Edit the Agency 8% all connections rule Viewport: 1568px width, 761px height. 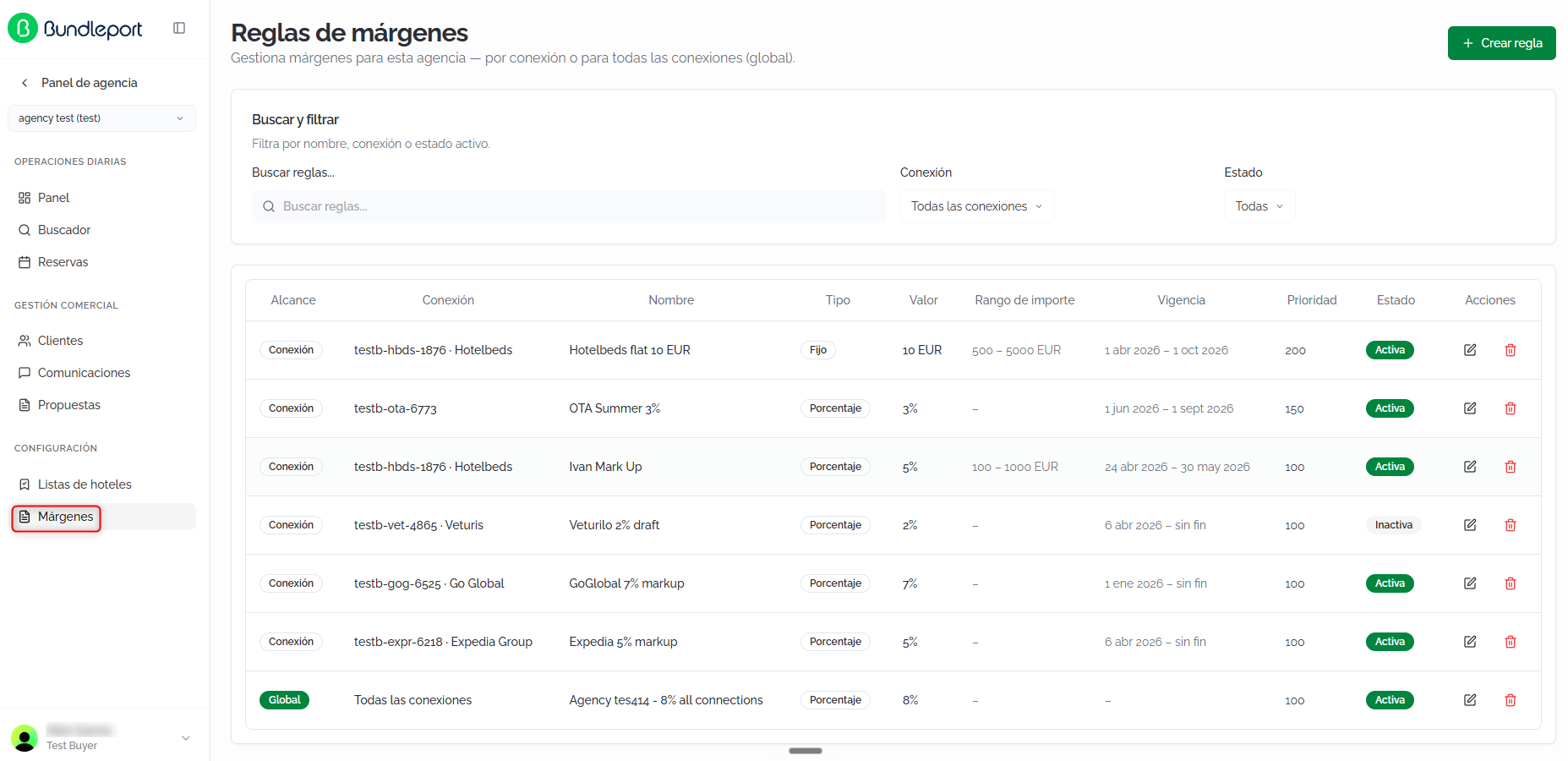pos(1470,700)
